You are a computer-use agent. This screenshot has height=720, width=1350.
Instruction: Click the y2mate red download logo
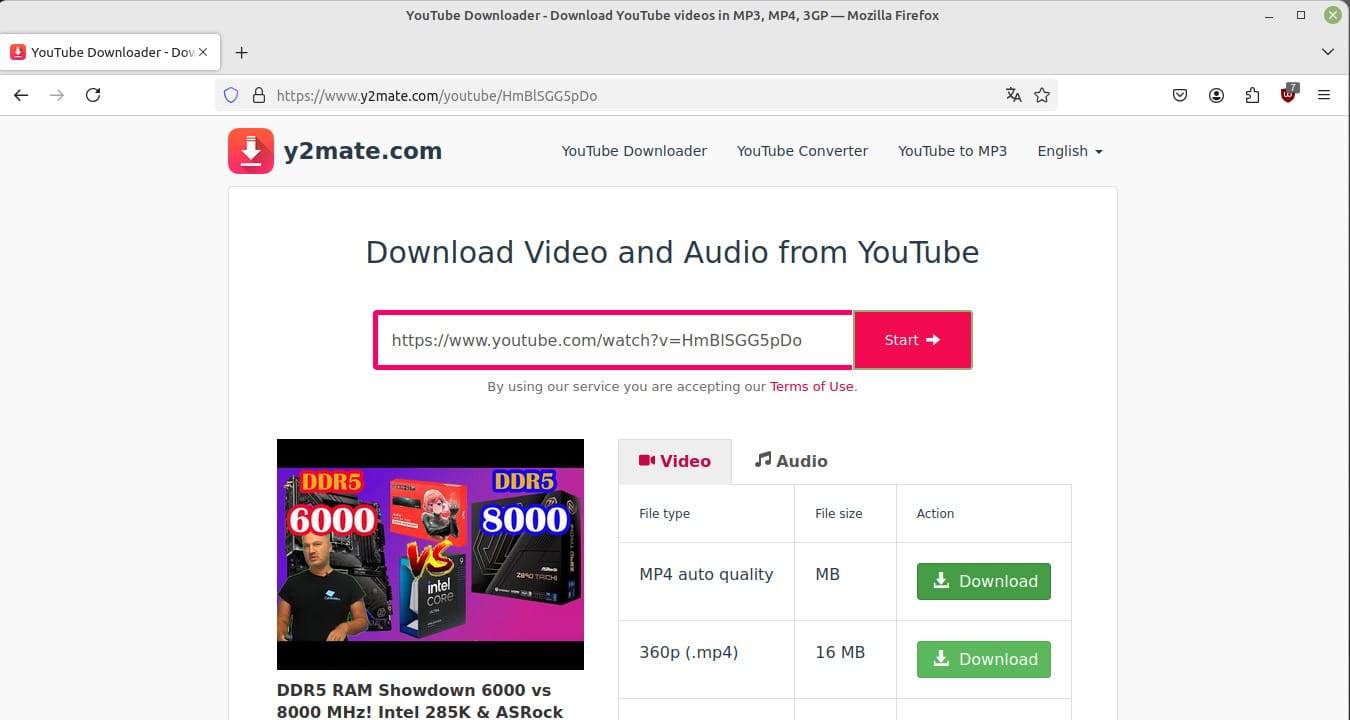point(250,151)
